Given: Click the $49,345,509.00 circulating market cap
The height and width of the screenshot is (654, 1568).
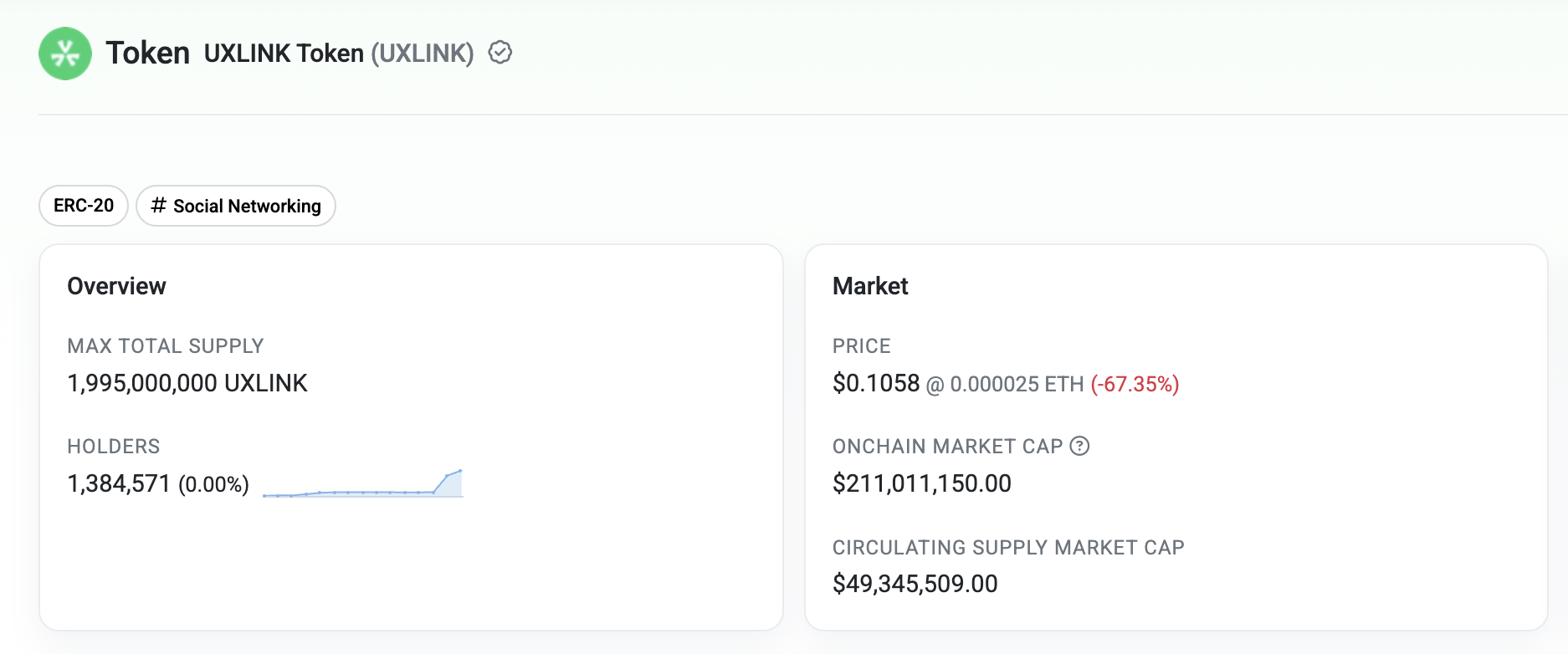Looking at the screenshot, I should [915, 584].
